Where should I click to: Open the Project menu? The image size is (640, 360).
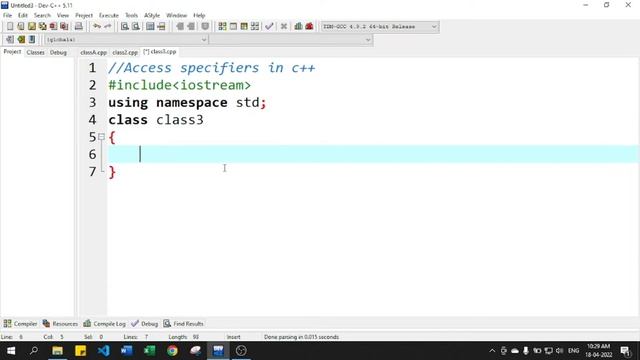[x=84, y=15]
